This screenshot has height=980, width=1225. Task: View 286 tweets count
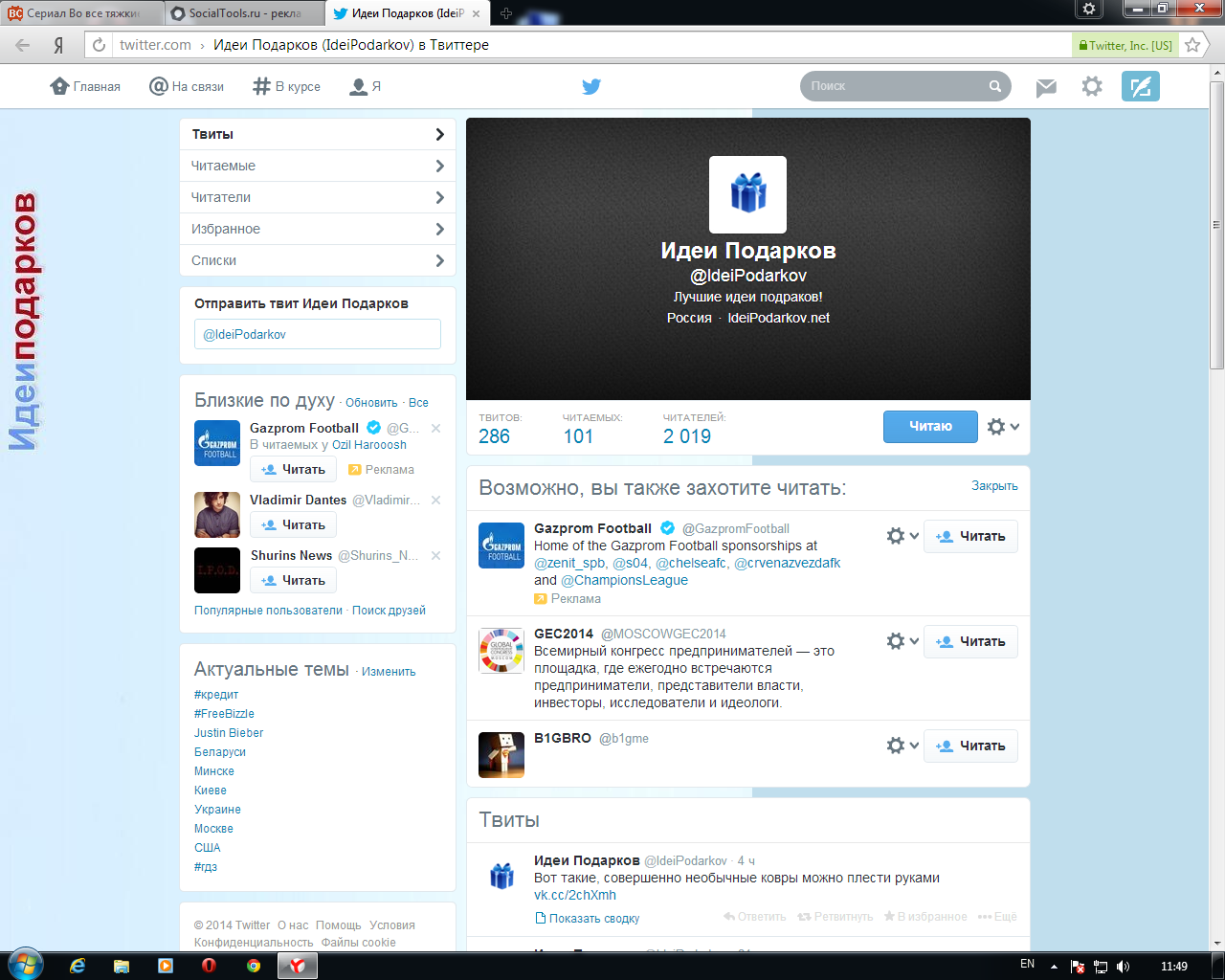tap(494, 436)
